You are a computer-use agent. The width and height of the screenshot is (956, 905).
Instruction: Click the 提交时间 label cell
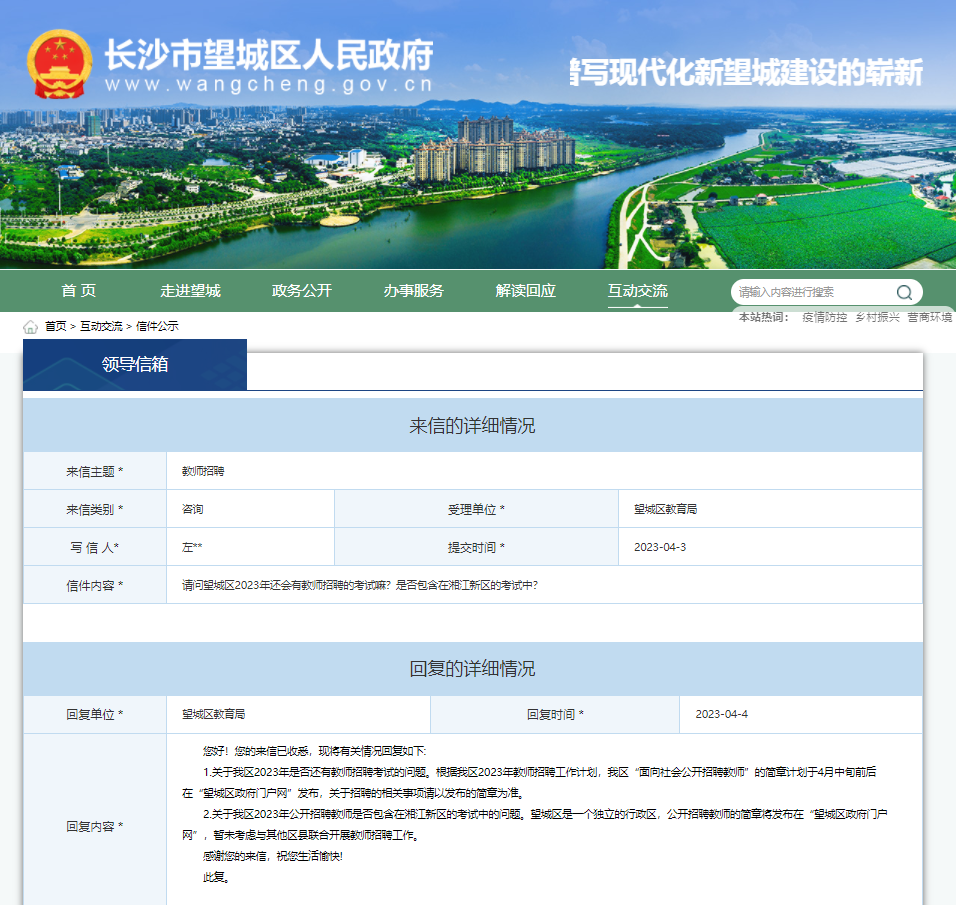click(476, 548)
